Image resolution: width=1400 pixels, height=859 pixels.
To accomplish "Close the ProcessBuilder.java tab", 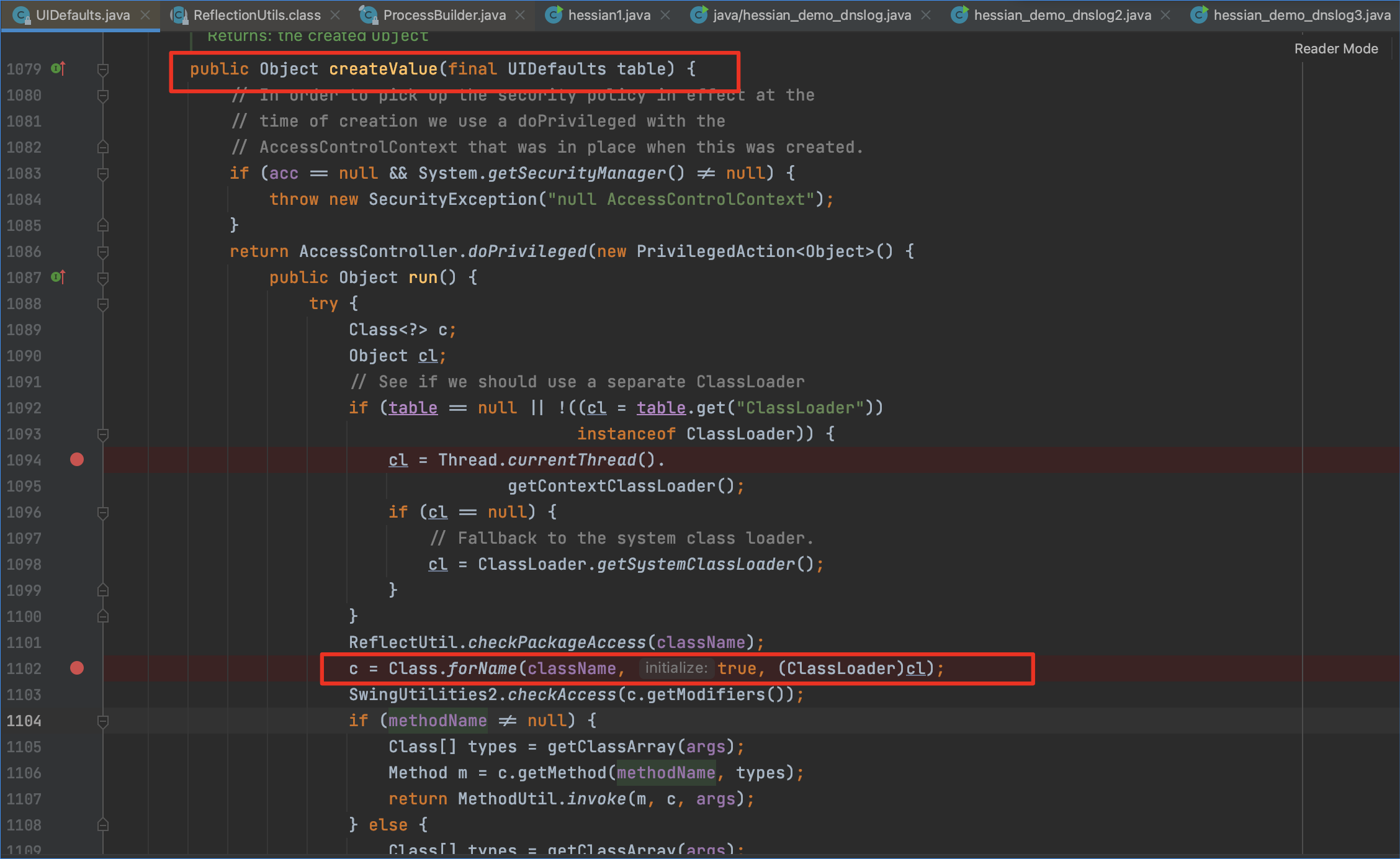I will tap(520, 15).
